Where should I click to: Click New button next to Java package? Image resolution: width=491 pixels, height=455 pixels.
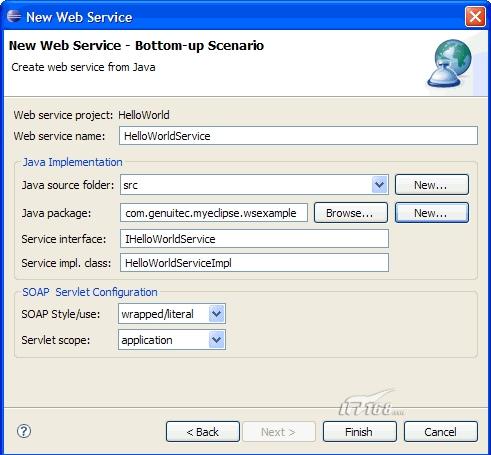click(432, 213)
